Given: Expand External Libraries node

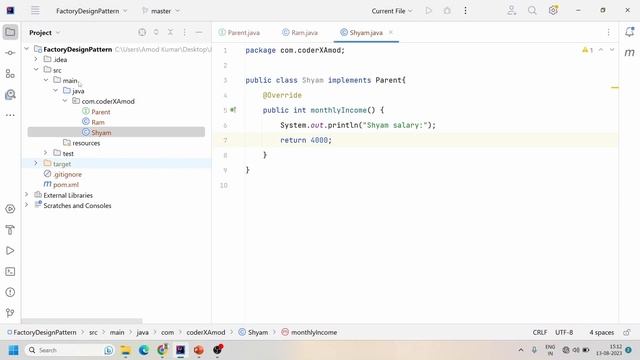Looking at the screenshot, I should point(27,195).
